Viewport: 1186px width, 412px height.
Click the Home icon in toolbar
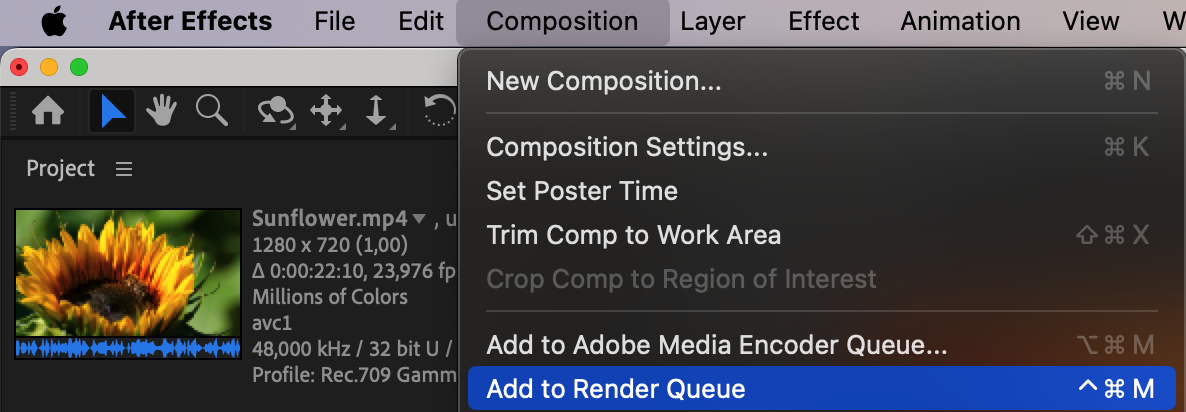(49, 111)
